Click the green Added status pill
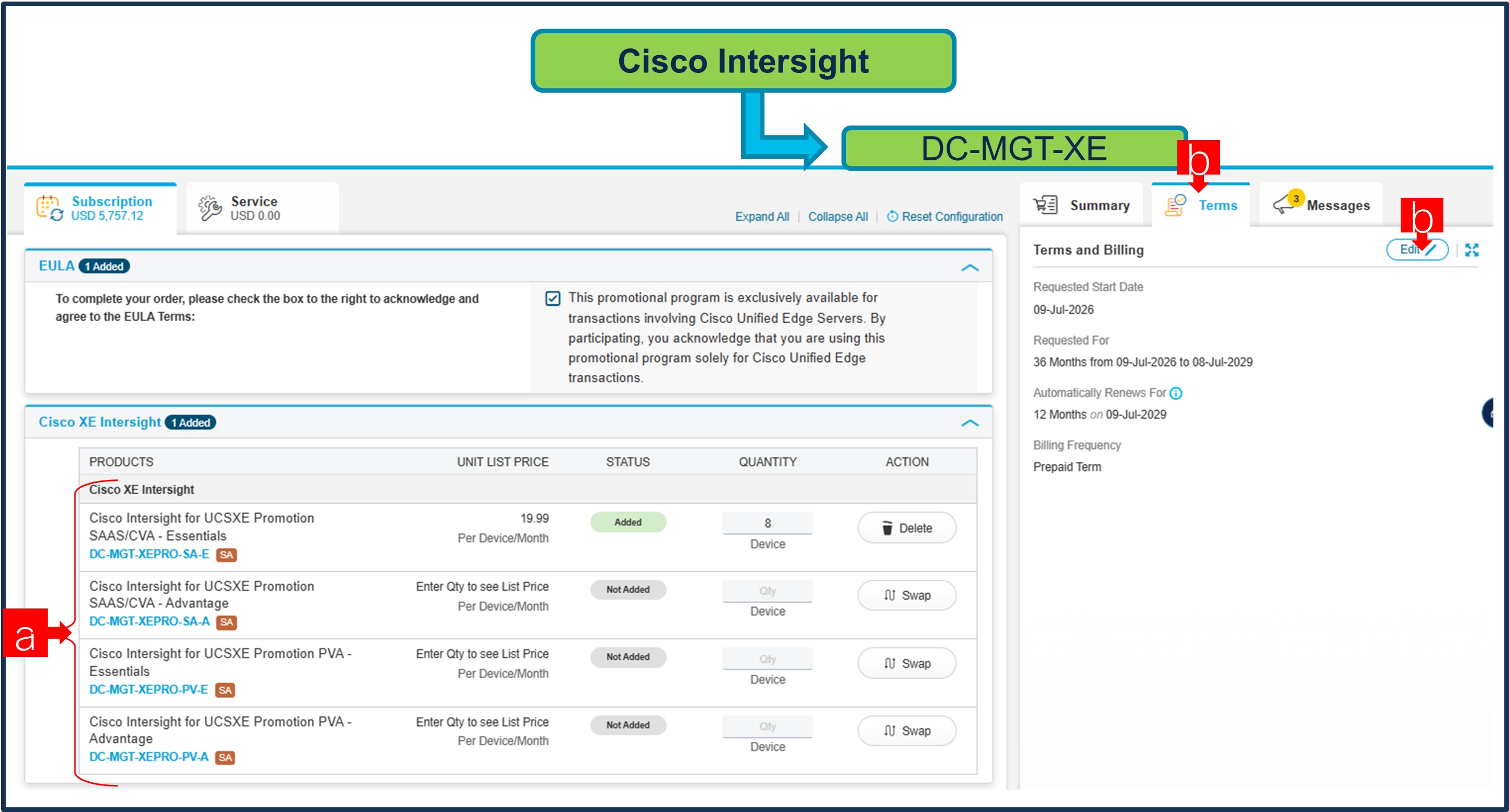This screenshot has height=812, width=1509. click(628, 522)
